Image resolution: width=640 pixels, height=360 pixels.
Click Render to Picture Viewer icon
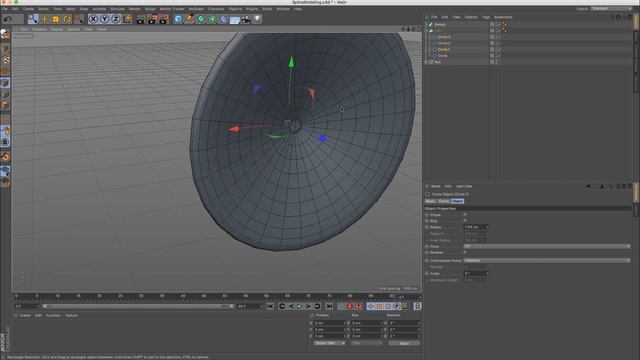pos(152,19)
